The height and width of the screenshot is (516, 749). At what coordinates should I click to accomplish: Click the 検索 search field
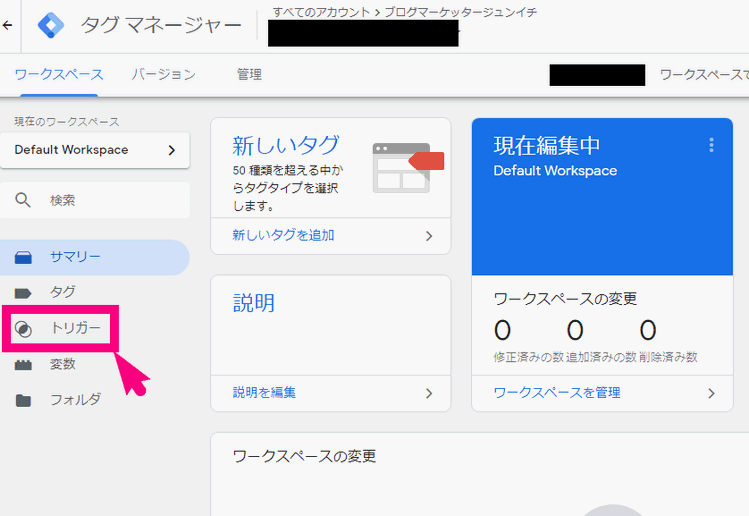95,200
